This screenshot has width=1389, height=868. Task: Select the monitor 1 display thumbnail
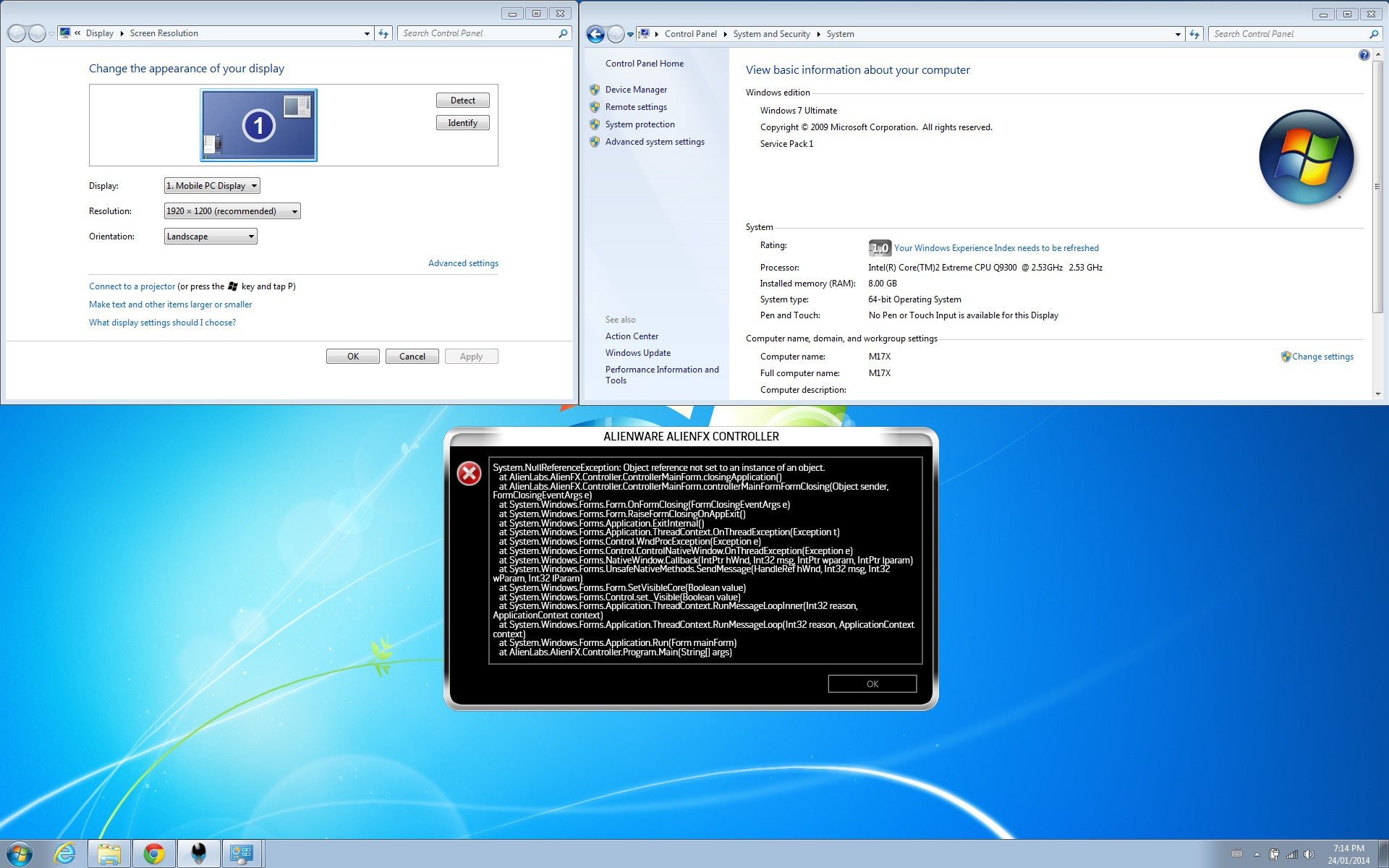point(259,125)
